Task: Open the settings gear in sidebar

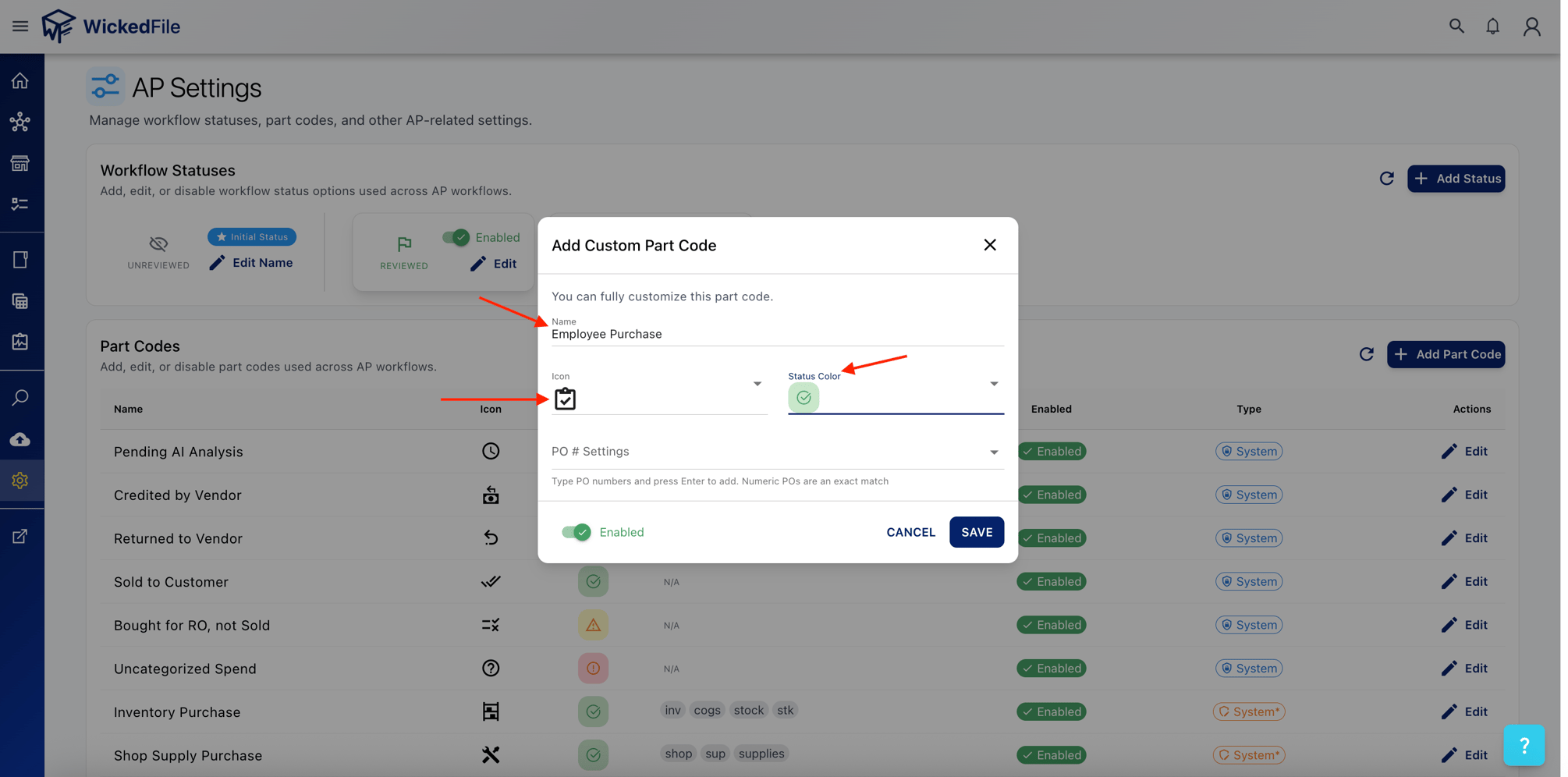Action: click(x=20, y=481)
